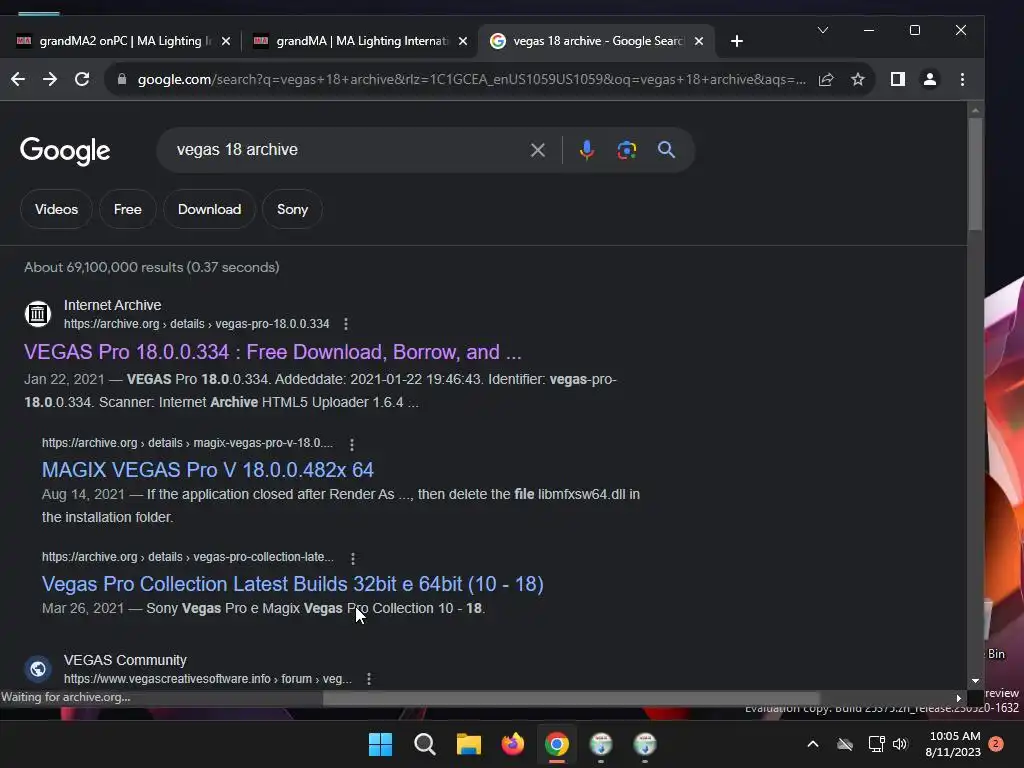Share this page using the share icon
Image resolution: width=1024 pixels, height=768 pixels.
825,79
